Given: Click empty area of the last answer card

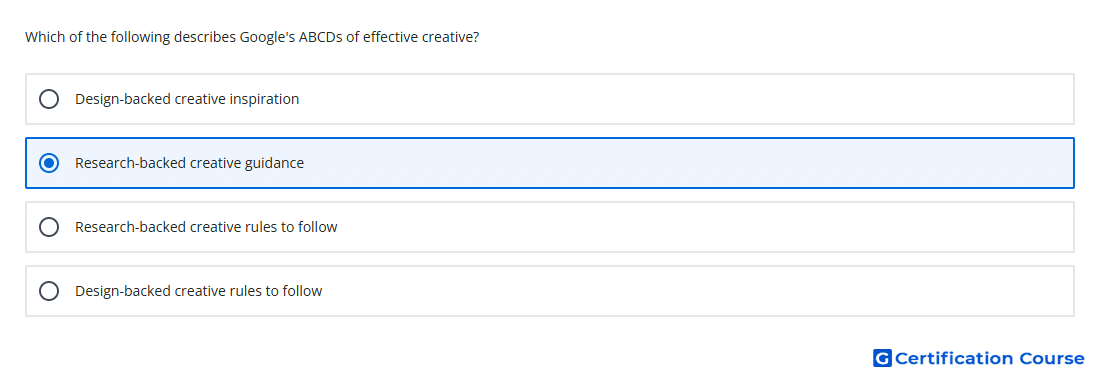Looking at the screenshot, I should (702, 291).
